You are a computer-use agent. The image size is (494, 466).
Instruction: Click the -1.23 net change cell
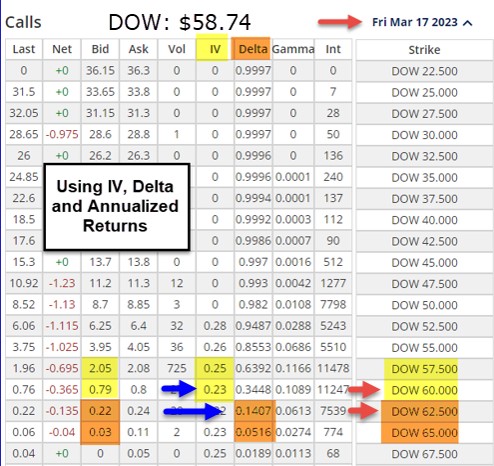click(62, 283)
